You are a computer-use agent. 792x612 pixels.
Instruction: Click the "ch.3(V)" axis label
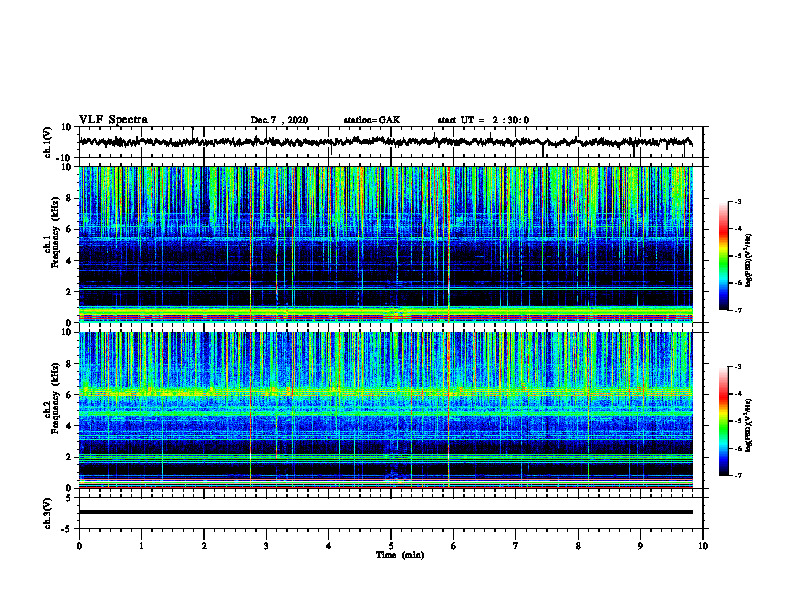pyautogui.click(x=47, y=513)
